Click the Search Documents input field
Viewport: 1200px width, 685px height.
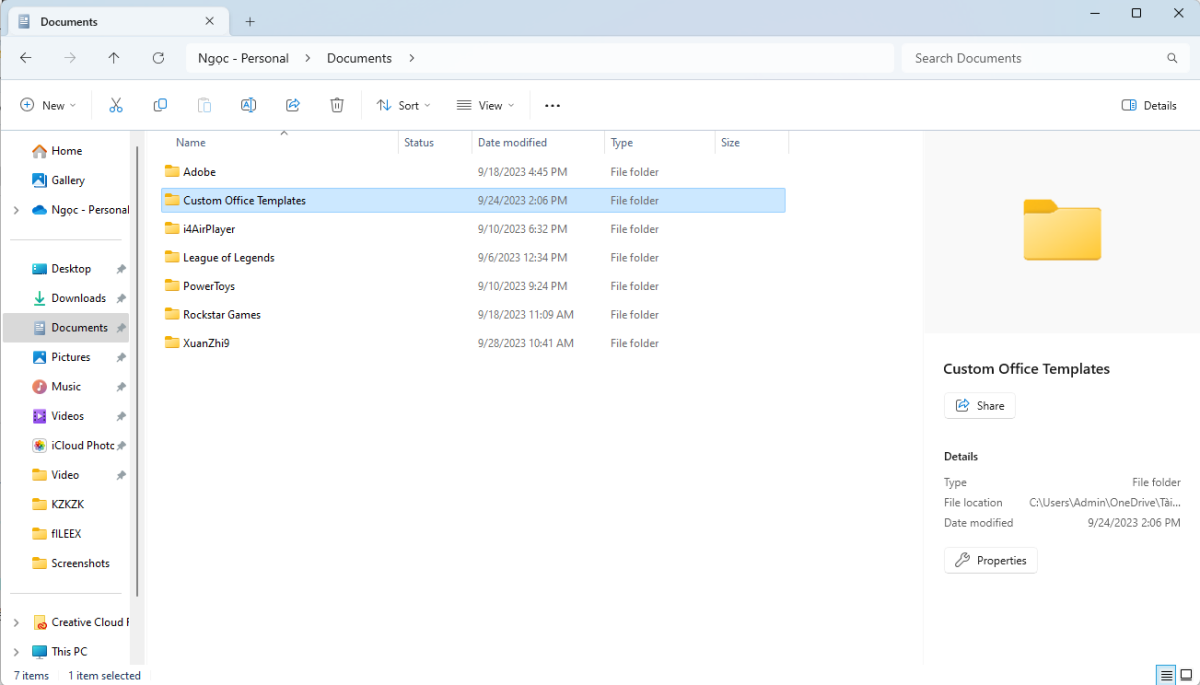1035,58
